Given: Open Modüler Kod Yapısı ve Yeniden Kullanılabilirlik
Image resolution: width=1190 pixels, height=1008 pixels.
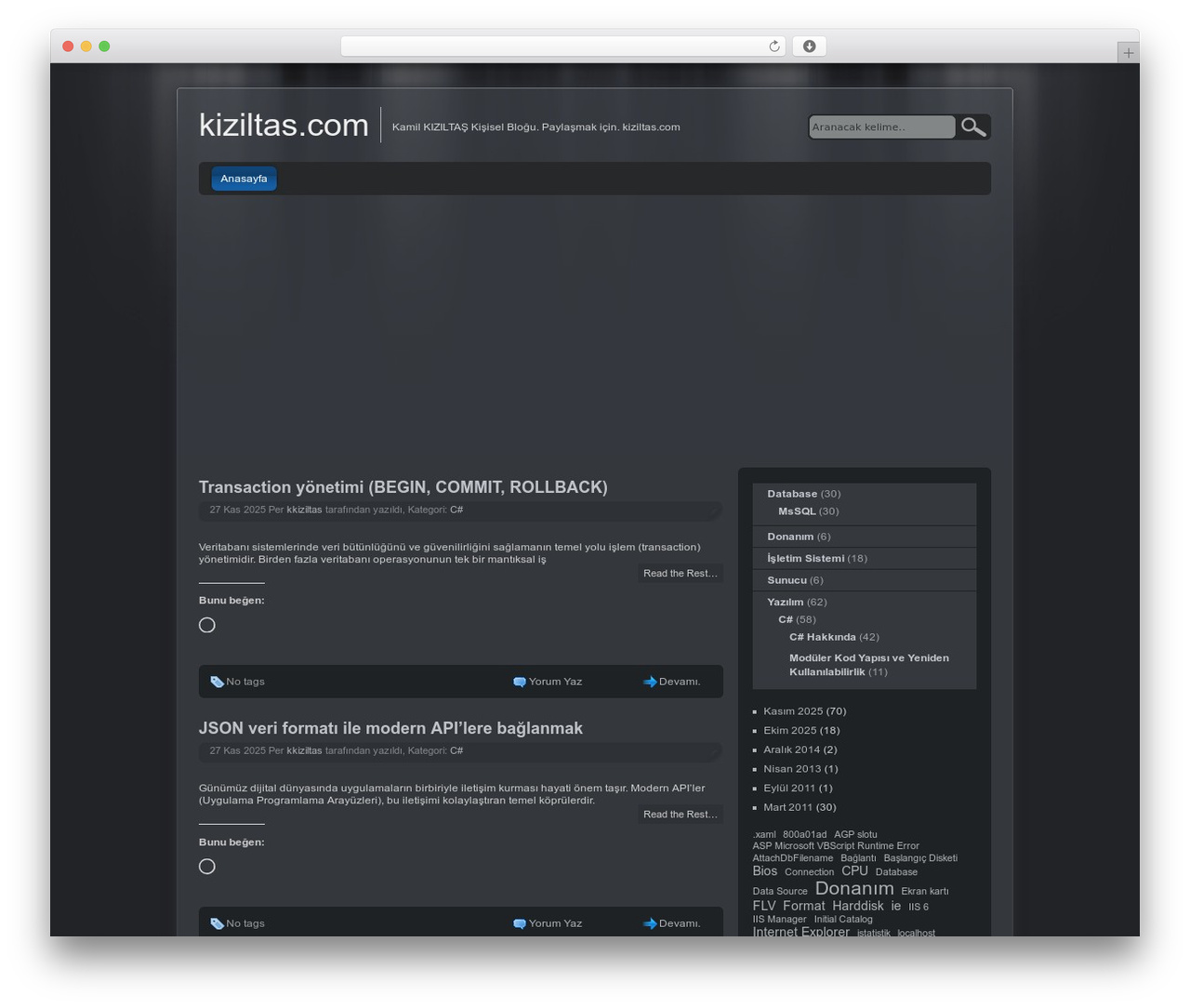Looking at the screenshot, I should 869,665.
